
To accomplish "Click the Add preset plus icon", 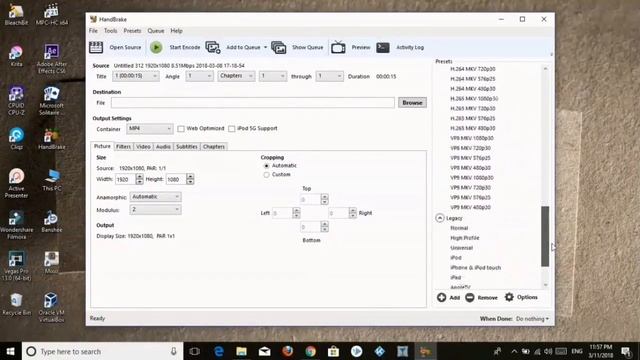I will [442, 297].
